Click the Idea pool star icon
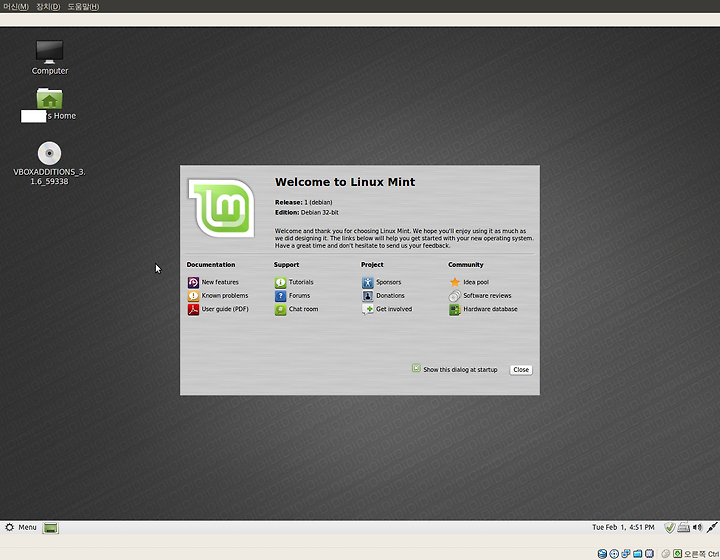Screen dimensions: 720x560 (x=455, y=282)
